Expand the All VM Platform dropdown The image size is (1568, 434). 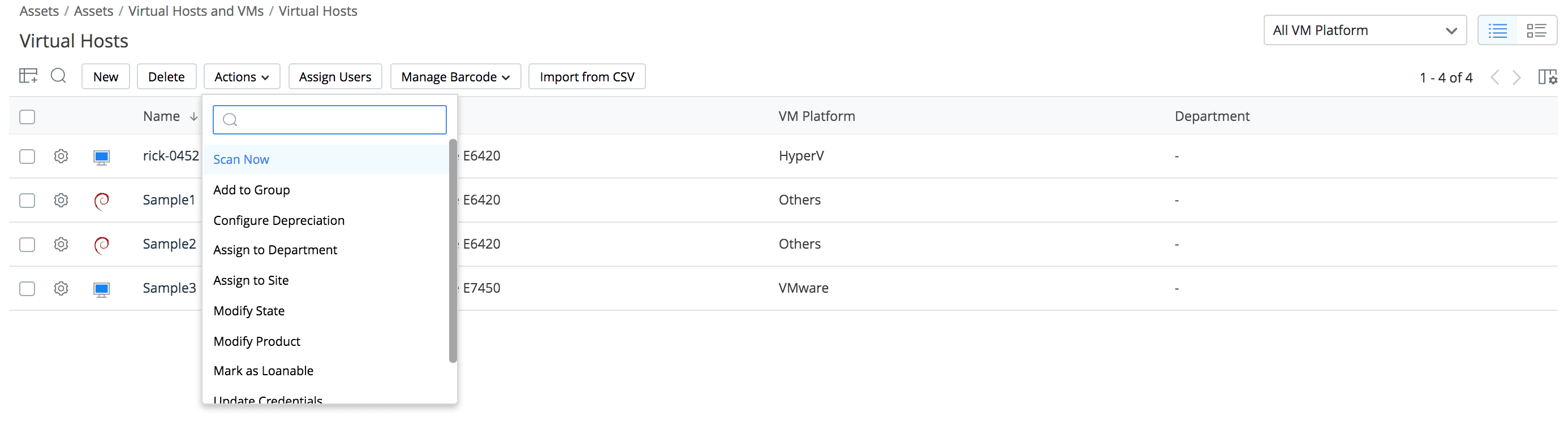coord(1365,31)
